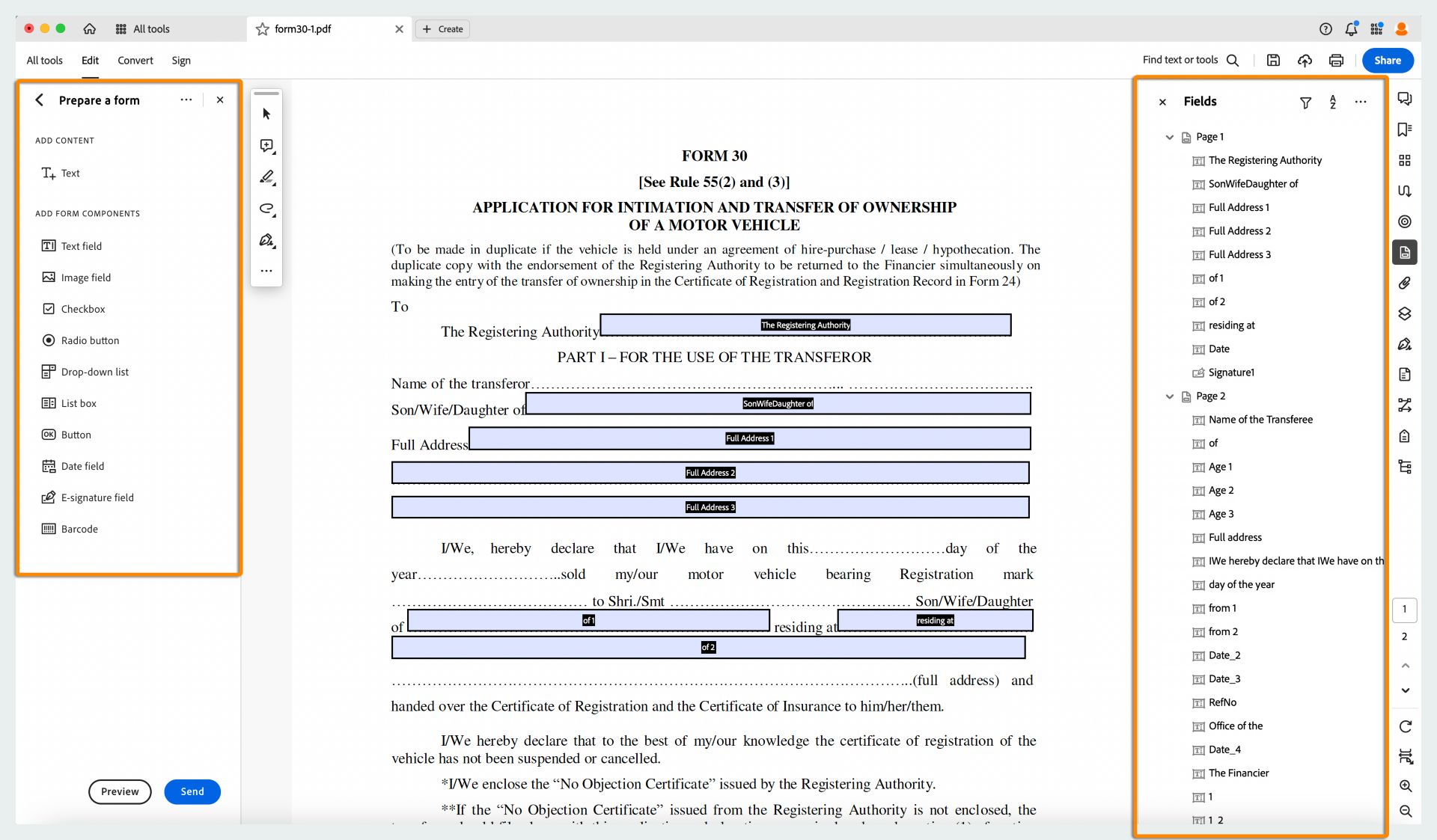Click the rotate page icon

click(x=1405, y=726)
